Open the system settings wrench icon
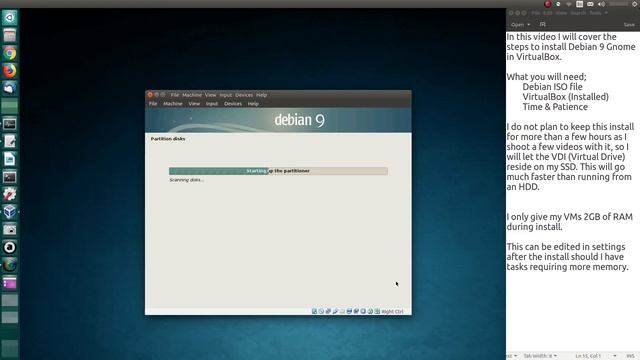The width and height of the screenshot is (640, 360). [x=9, y=194]
